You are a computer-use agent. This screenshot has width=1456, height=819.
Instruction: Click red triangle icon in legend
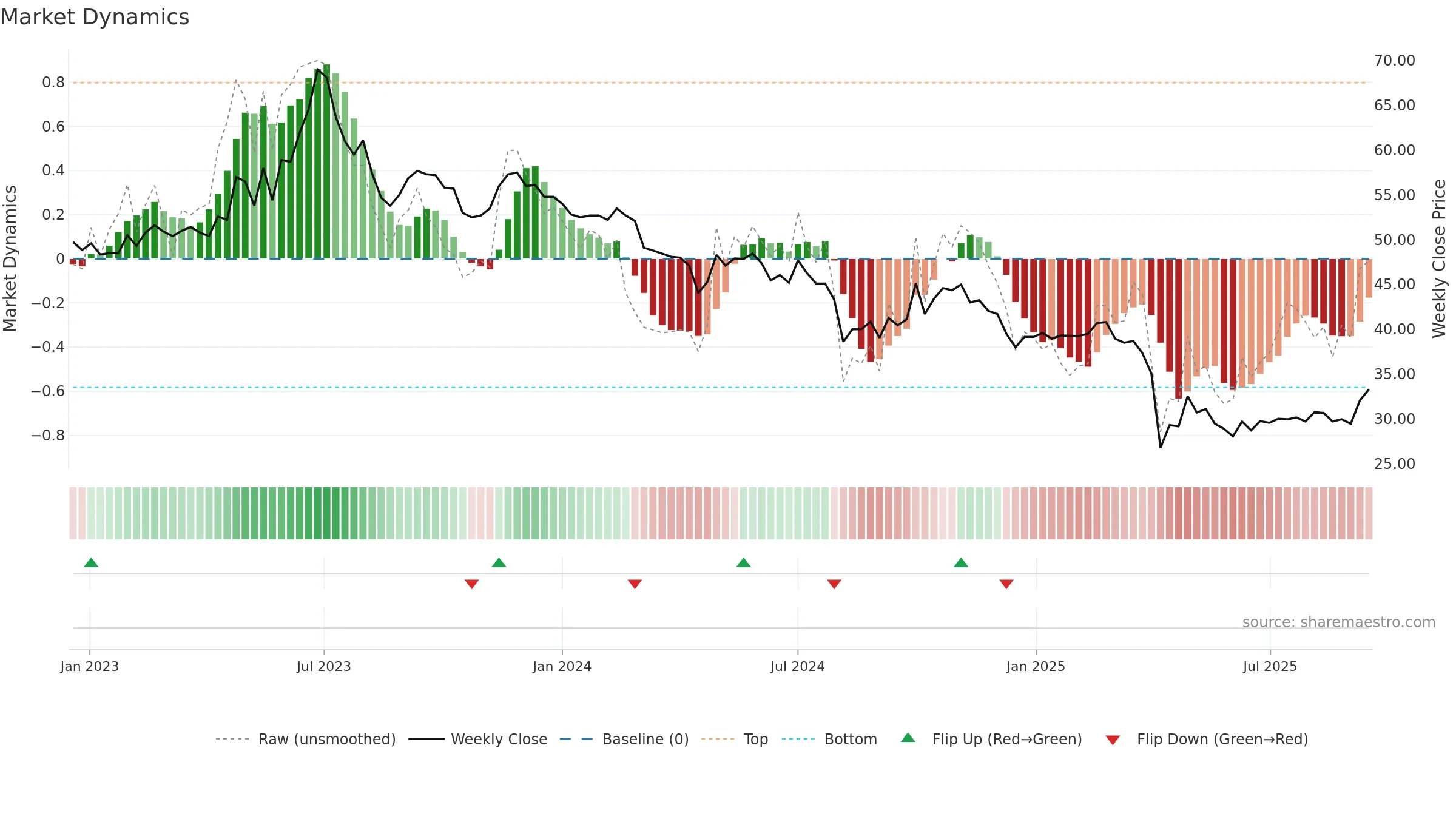pos(1113,740)
